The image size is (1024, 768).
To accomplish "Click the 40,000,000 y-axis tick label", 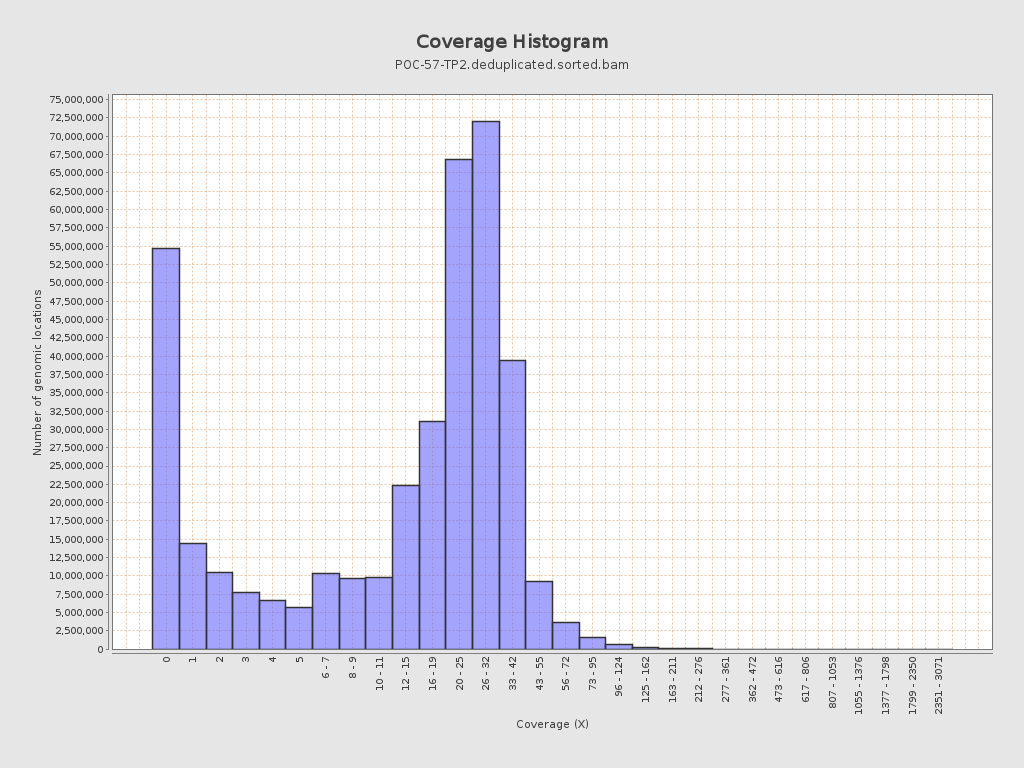I will [x=76, y=356].
